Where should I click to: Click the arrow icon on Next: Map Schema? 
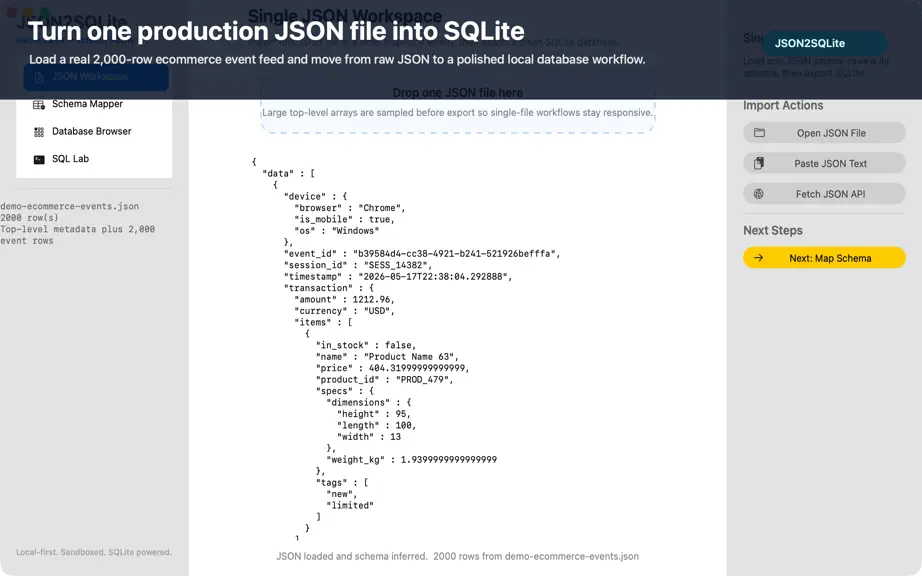759,257
